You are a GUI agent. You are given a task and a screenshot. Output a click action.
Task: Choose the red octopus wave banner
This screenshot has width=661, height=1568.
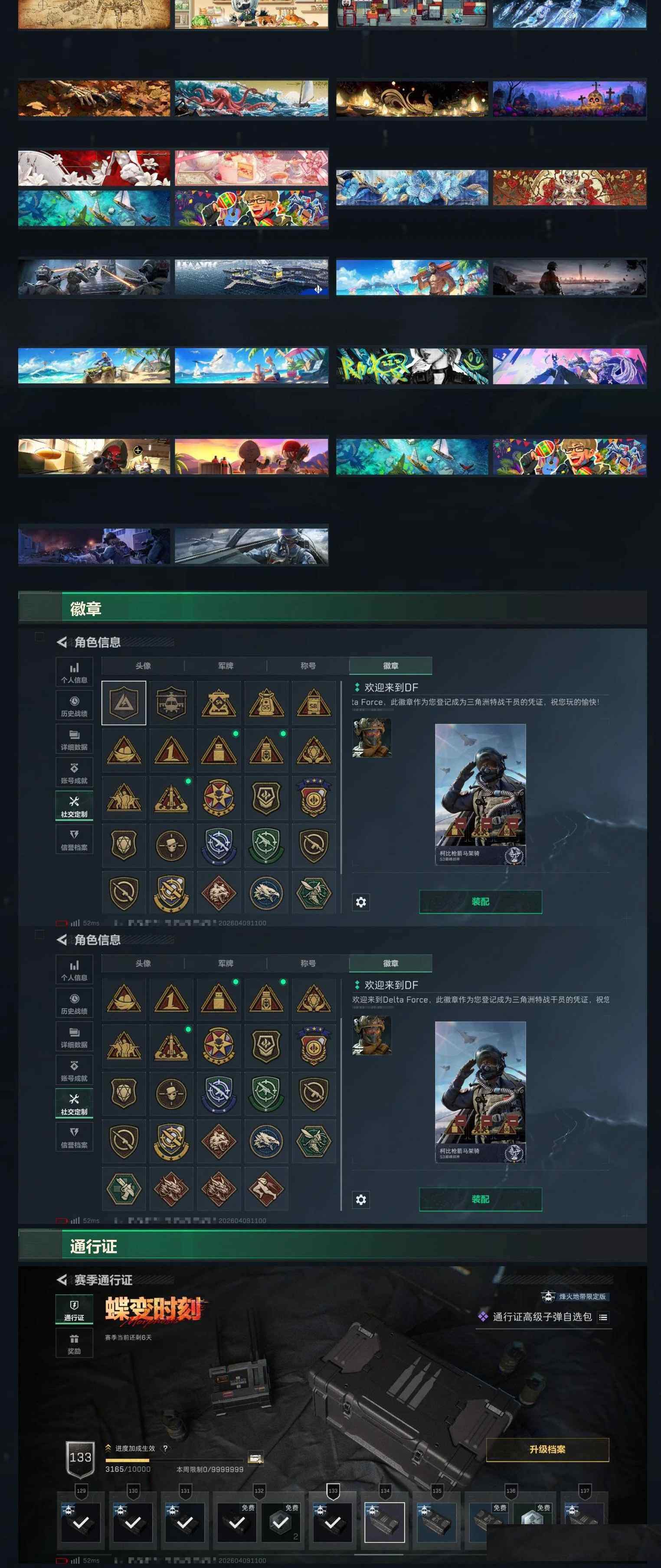coord(252,98)
